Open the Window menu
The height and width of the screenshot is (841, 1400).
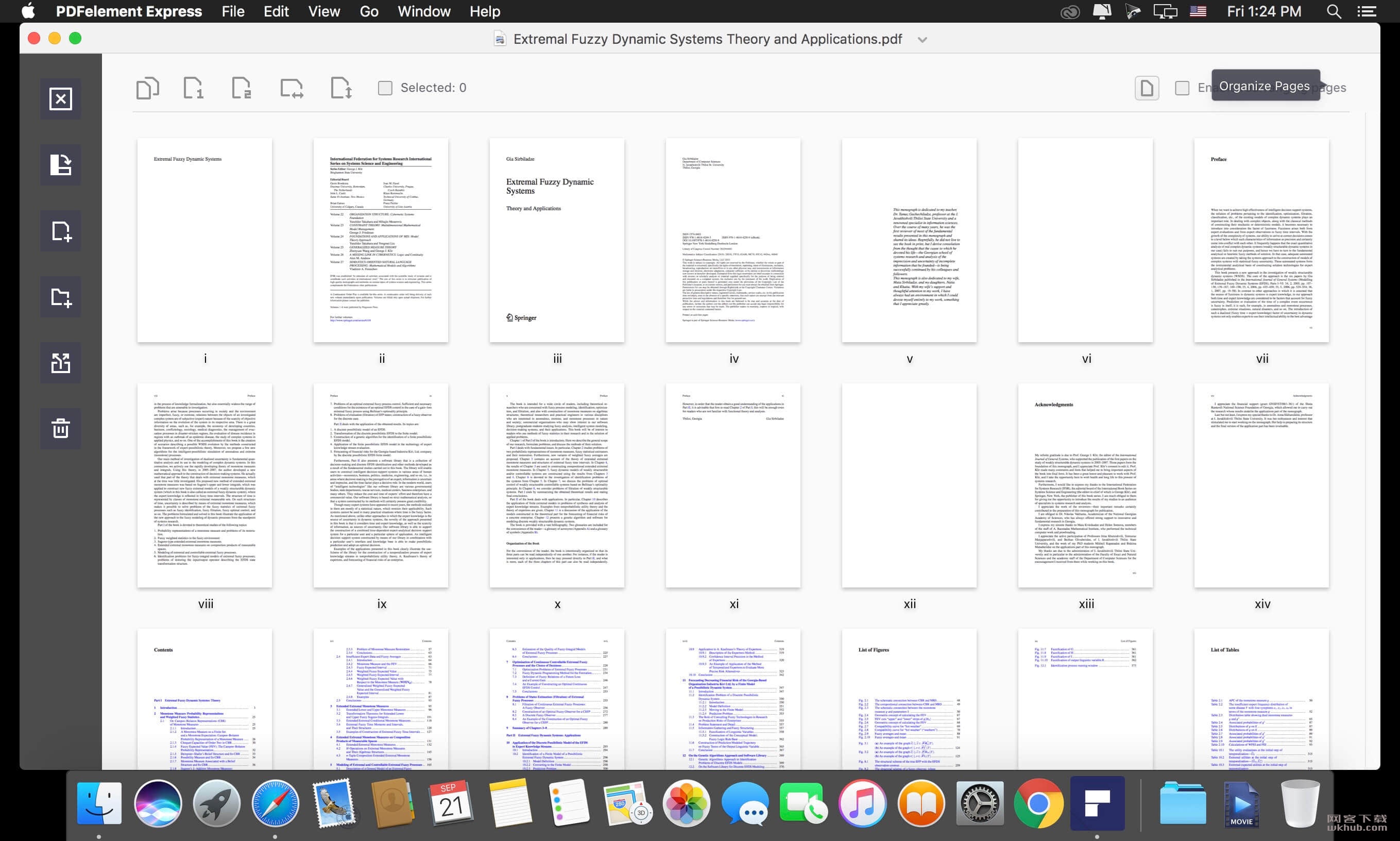tap(423, 11)
